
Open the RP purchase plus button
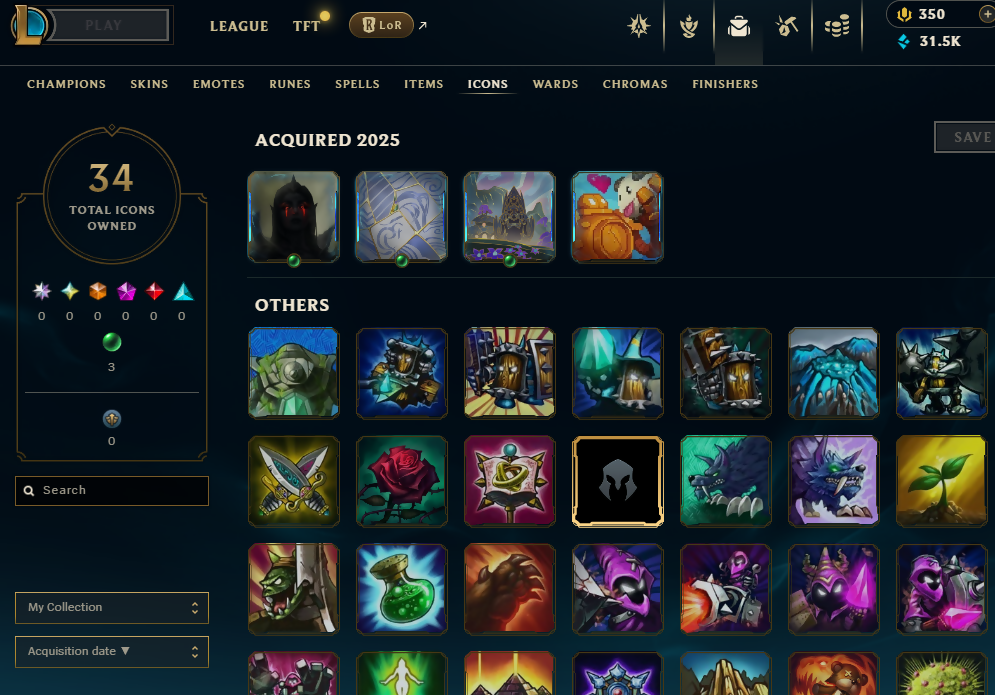[987, 14]
